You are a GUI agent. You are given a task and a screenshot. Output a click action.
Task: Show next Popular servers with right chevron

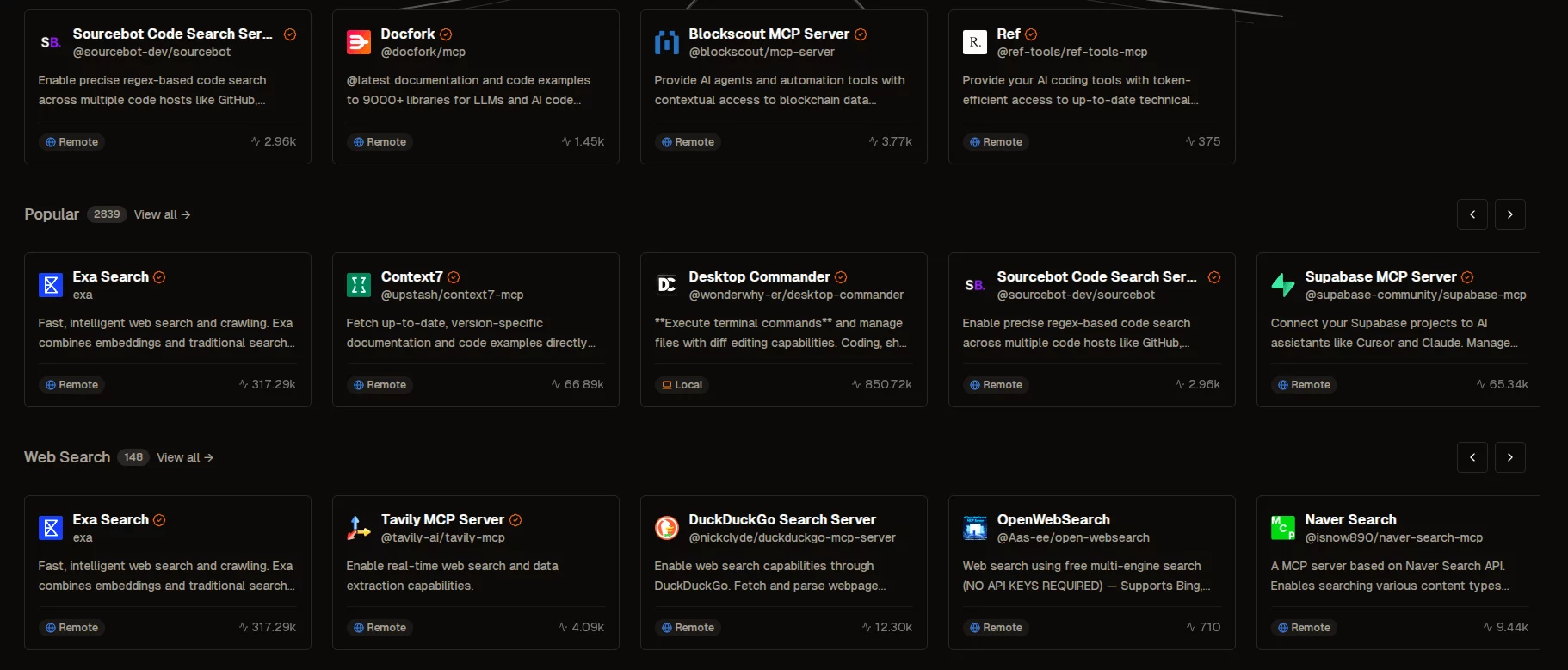coord(1510,214)
